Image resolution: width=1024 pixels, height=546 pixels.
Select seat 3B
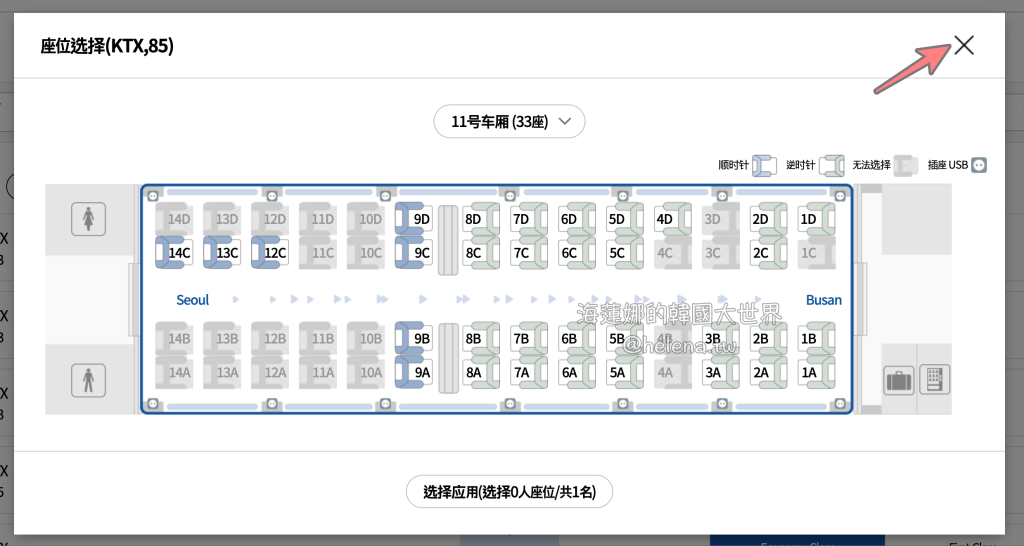(722, 338)
